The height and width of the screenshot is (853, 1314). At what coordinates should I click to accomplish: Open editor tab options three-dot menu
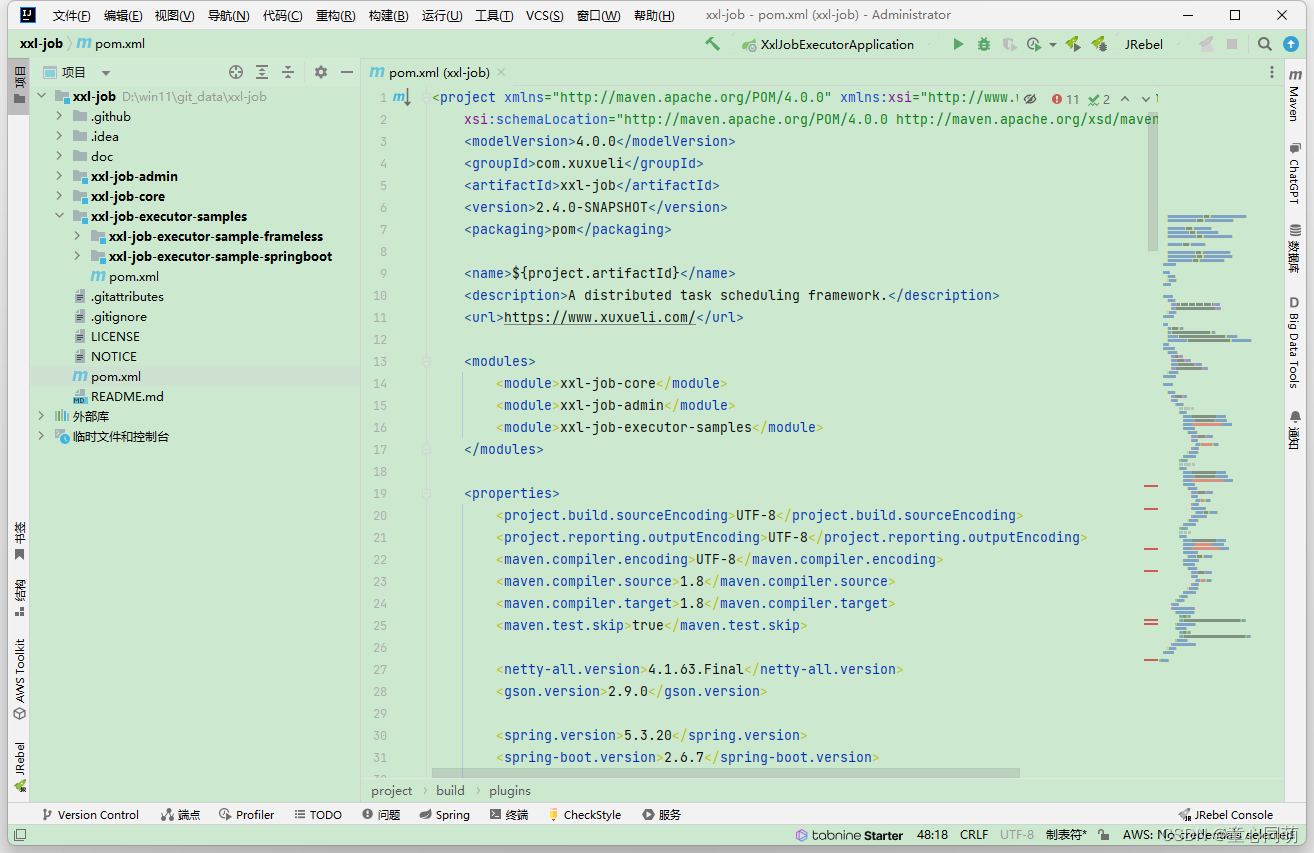tap(1272, 72)
